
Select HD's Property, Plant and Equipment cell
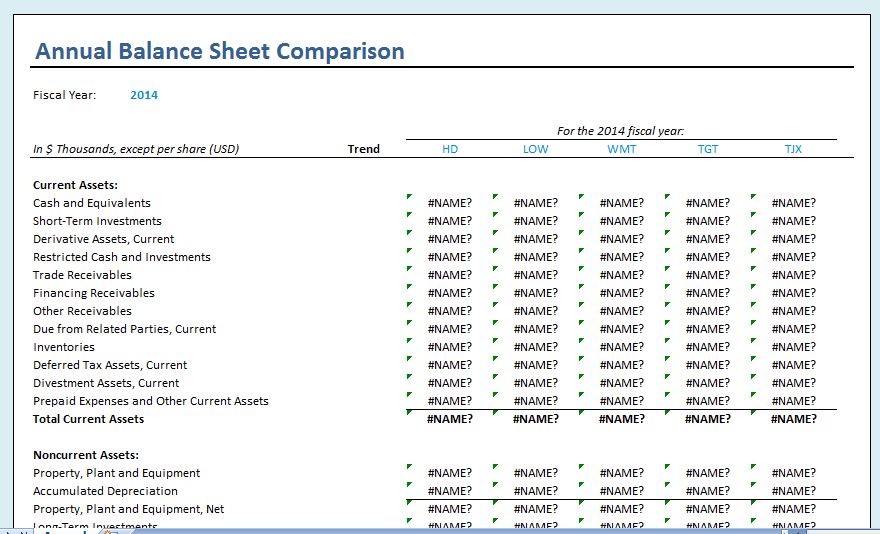pos(450,473)
